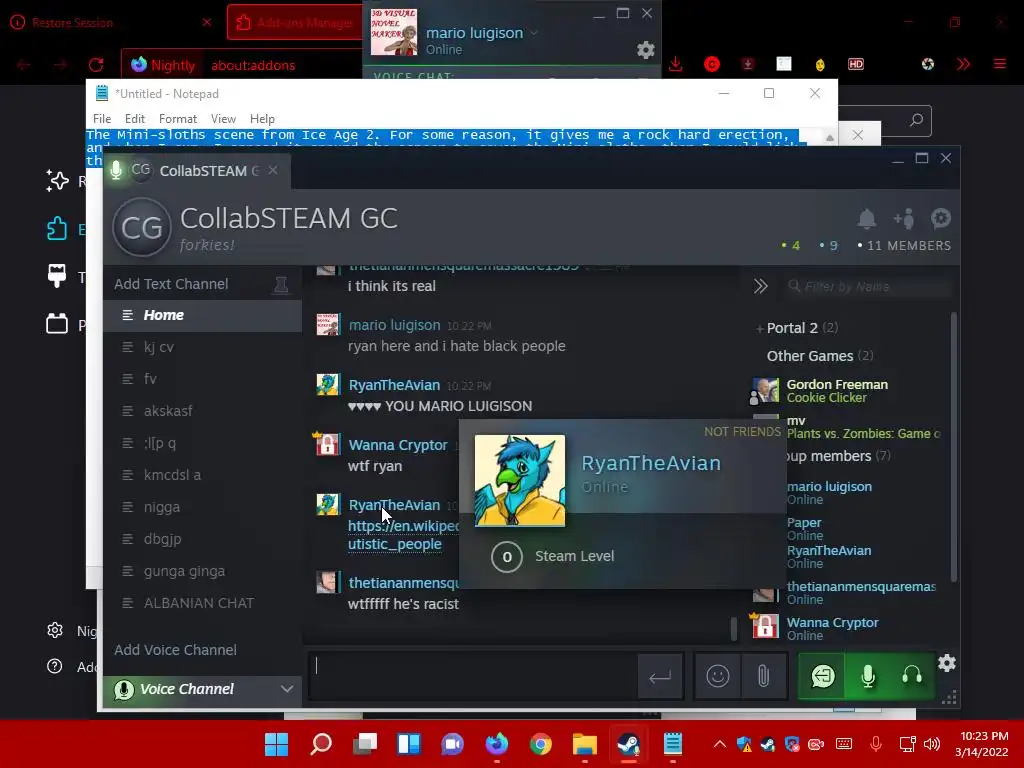Toggle the green microphone mute button

coord(868,676)
